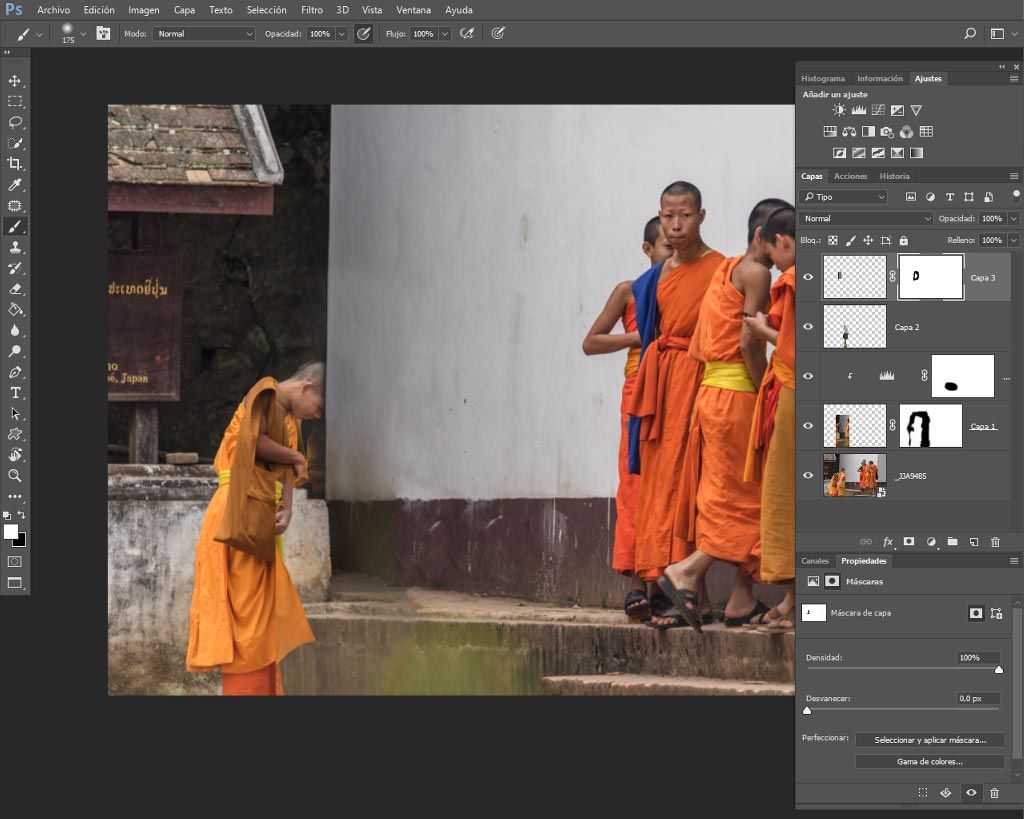Open the Selección menu

[x=266, y=10]
